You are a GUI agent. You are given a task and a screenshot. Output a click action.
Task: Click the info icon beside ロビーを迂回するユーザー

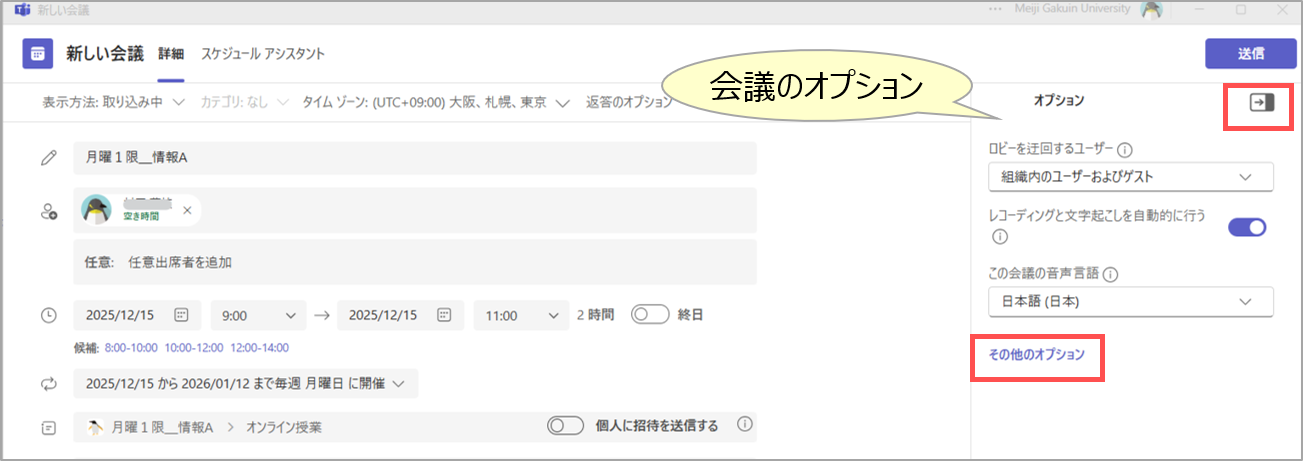click(x=1124, y=150)
